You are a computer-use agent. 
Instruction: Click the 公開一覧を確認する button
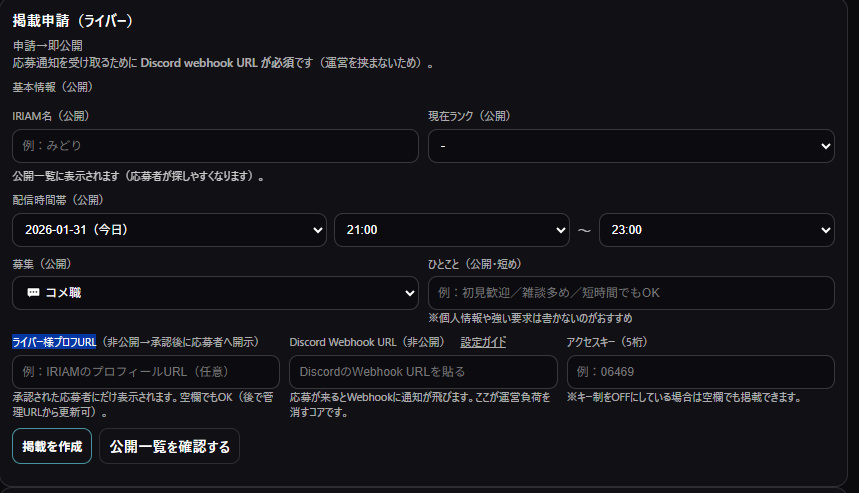pyautogui.click(x=169, y=446)
